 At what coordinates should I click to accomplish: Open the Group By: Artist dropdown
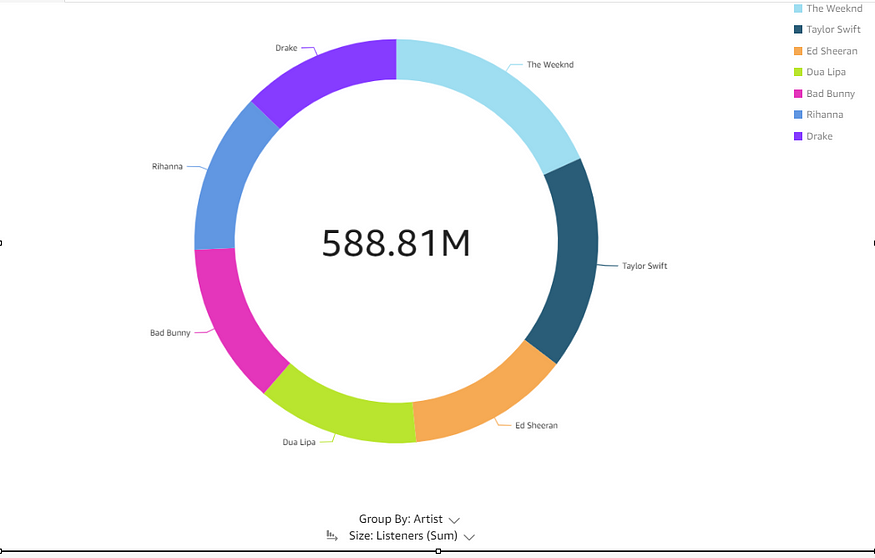(409, 519)
